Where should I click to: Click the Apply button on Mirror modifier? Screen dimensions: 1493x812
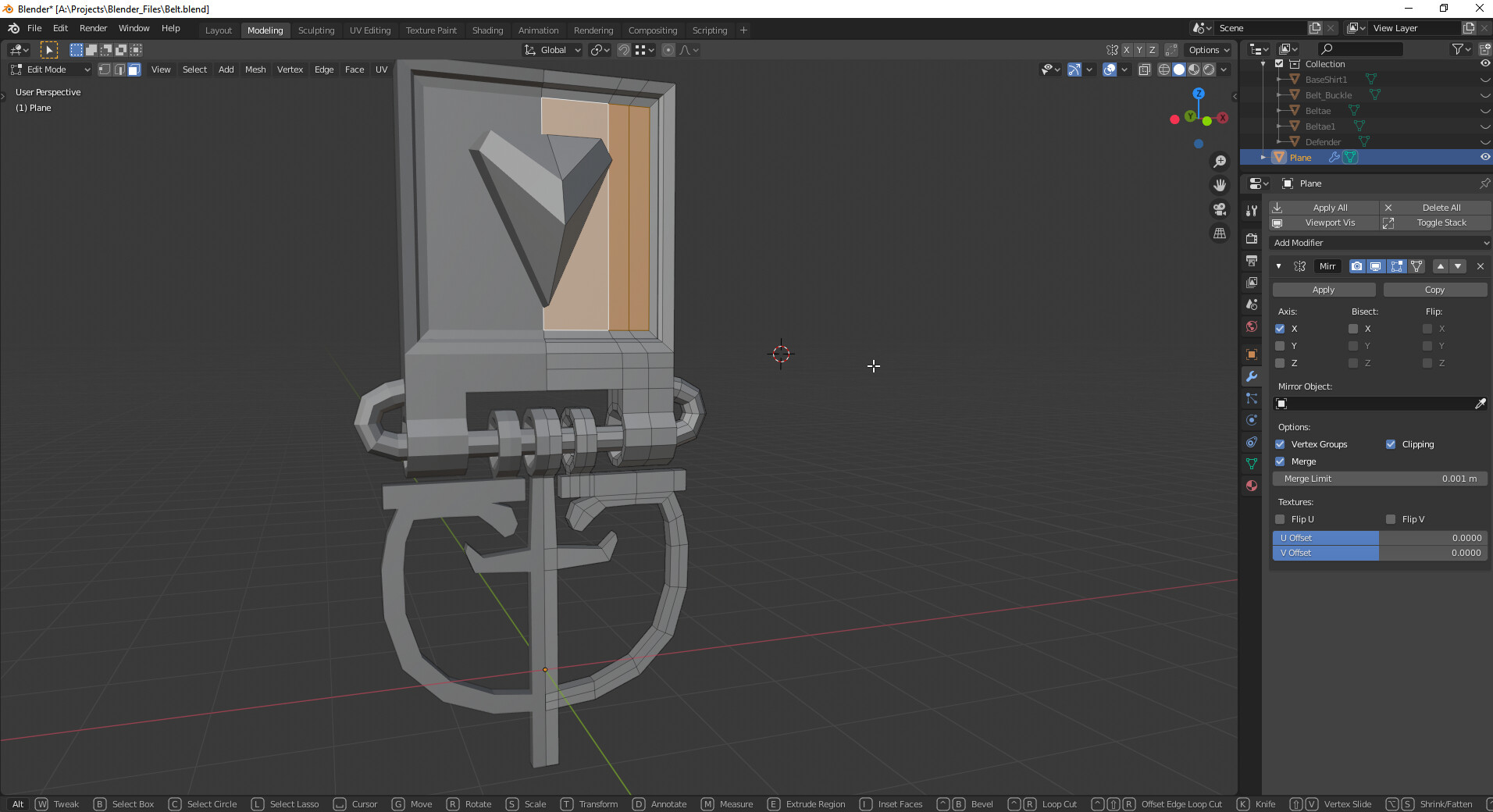pos(1324,290)
